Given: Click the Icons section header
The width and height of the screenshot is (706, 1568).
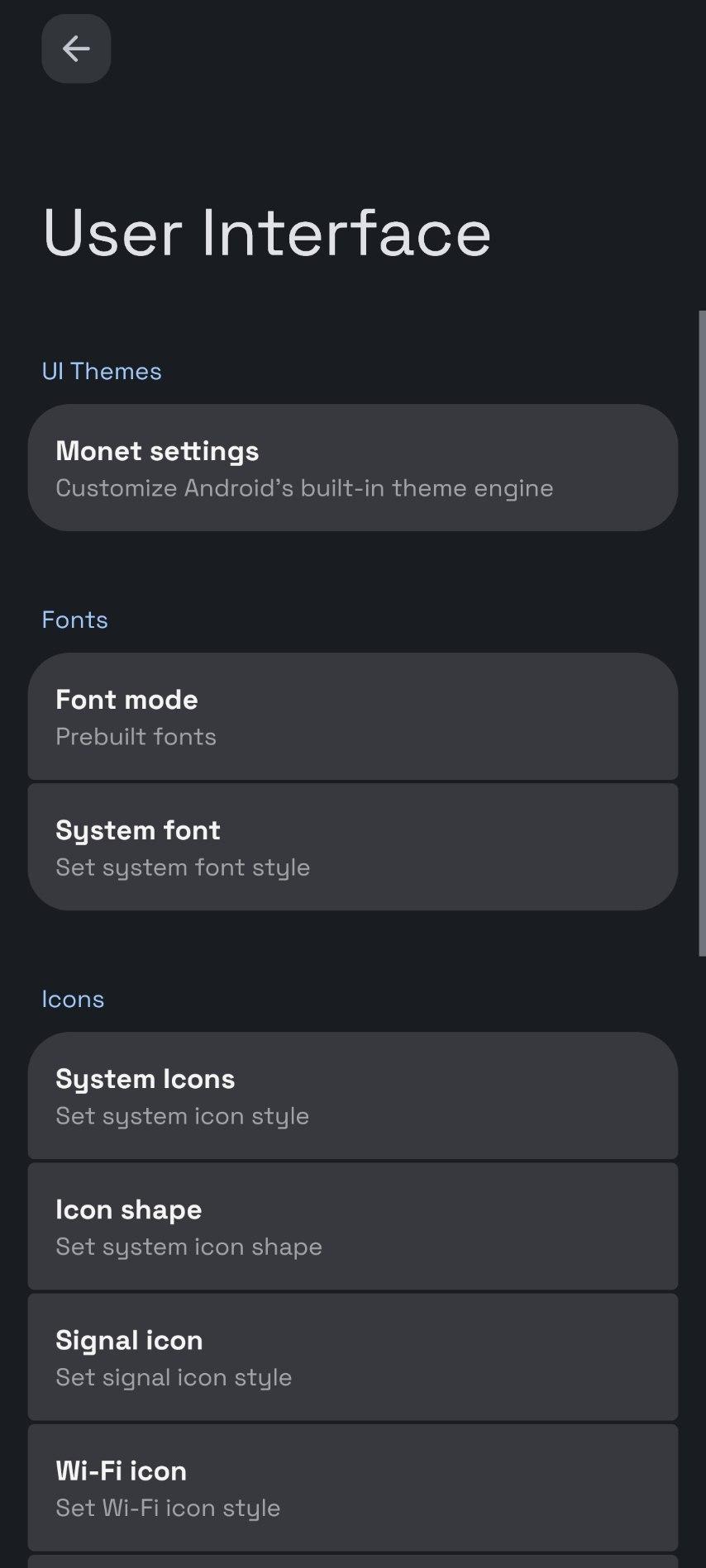Looking at the screenshot, I should [73, 1000].
